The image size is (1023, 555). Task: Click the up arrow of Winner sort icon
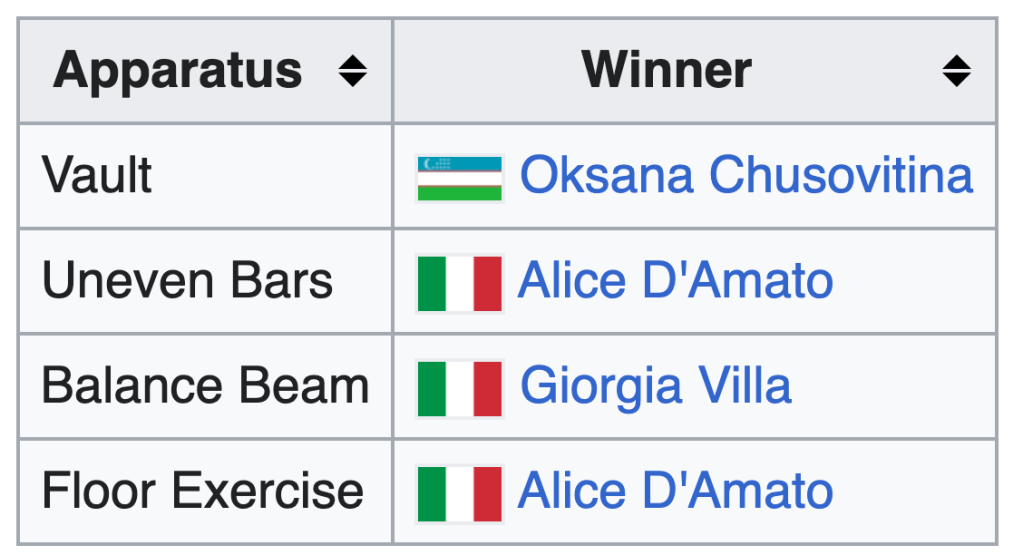(x=956, y=62)
